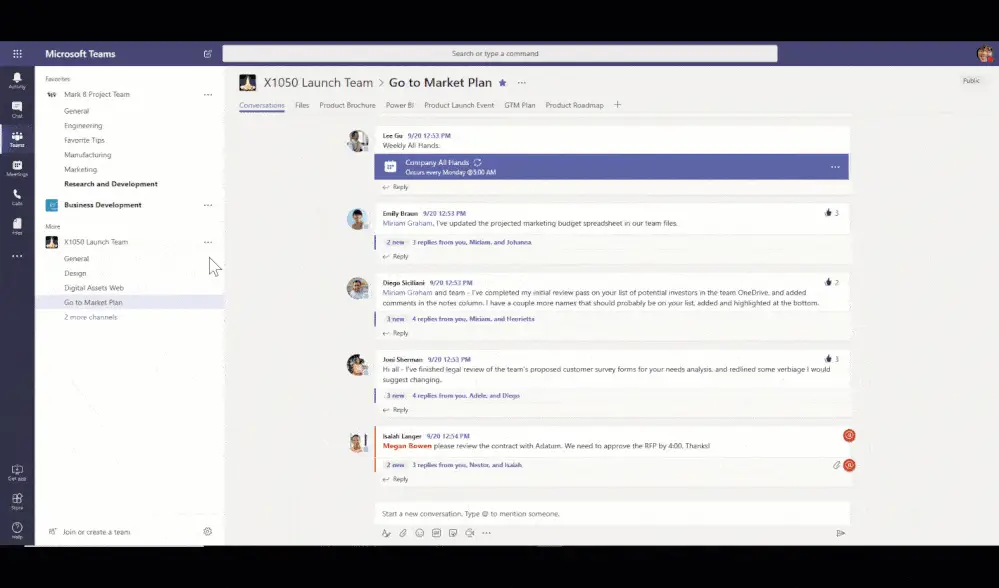This screenshot has height=588, width=999.
Task: Click the Search or type a command box
Action: [500, 54]
